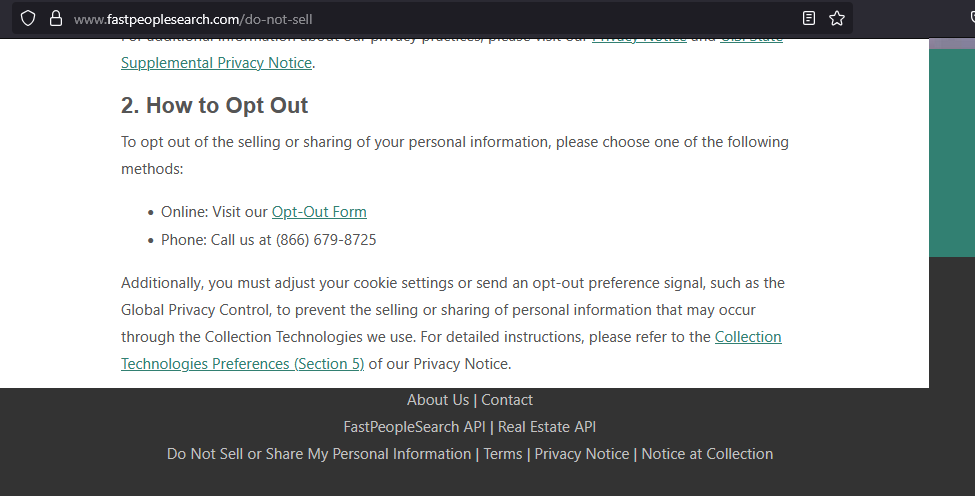View the Notice at Collection page
The height and width of the screenshot is (496, 975).
(707, 454)
